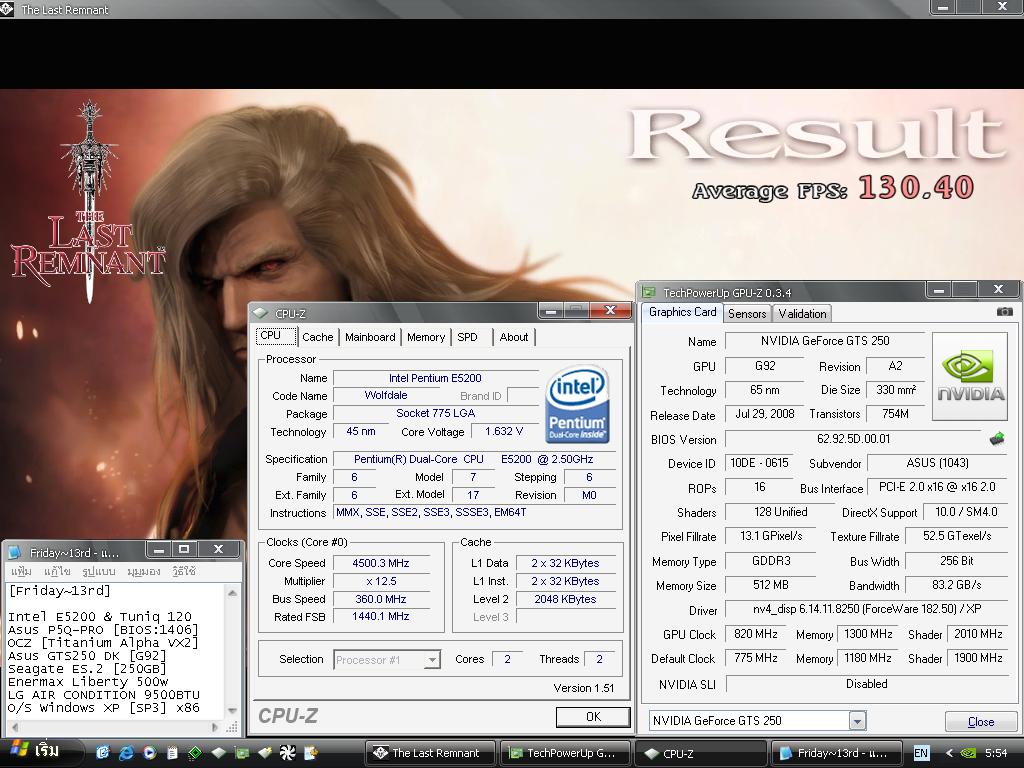The image size is (1024, 768).
Task: Open the Sensors tab in GPU-Z
Action: pyautogui.click(x=747, y=313)
